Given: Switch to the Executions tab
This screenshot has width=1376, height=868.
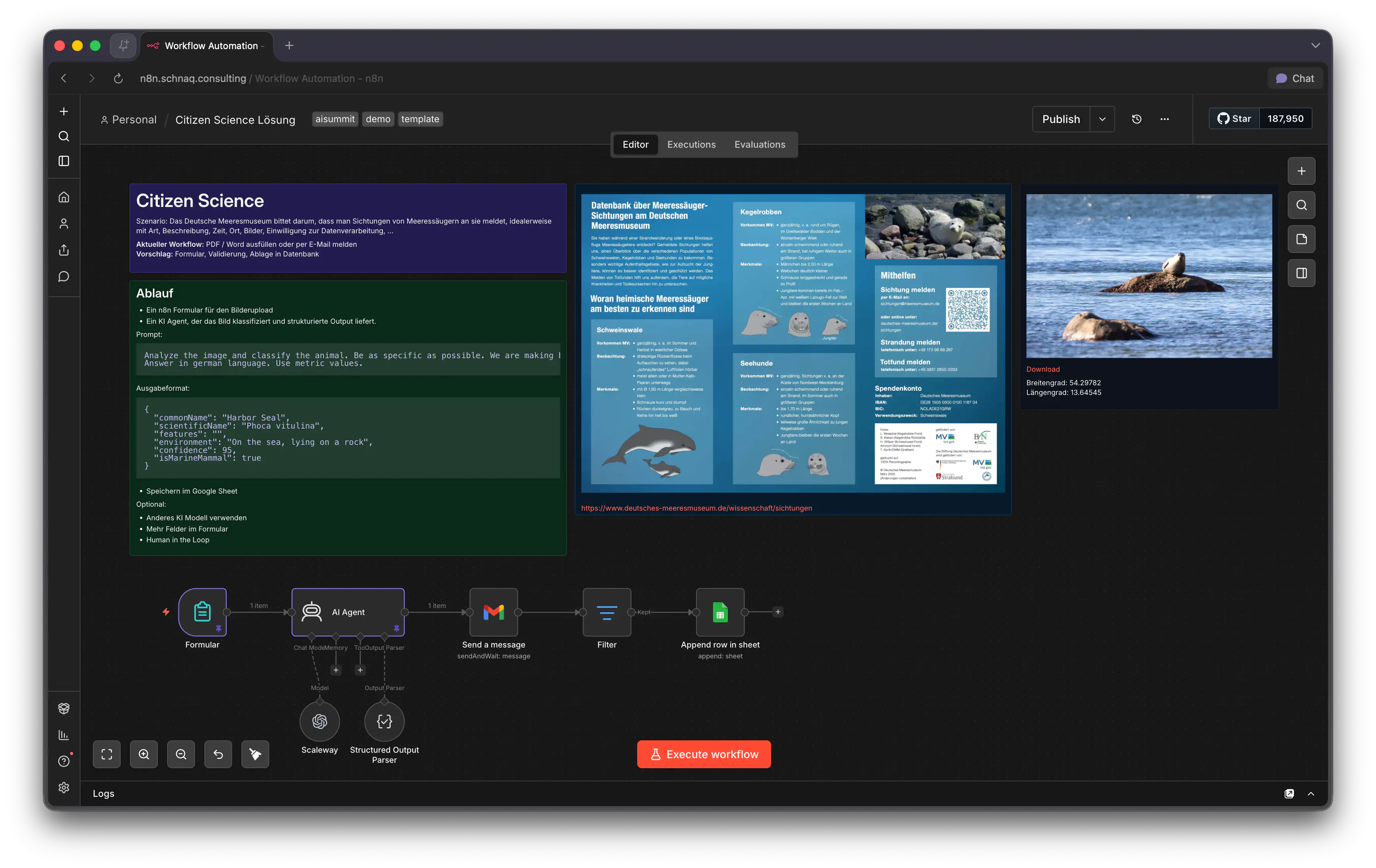Looking at the screenshot, I should [691, 145].
